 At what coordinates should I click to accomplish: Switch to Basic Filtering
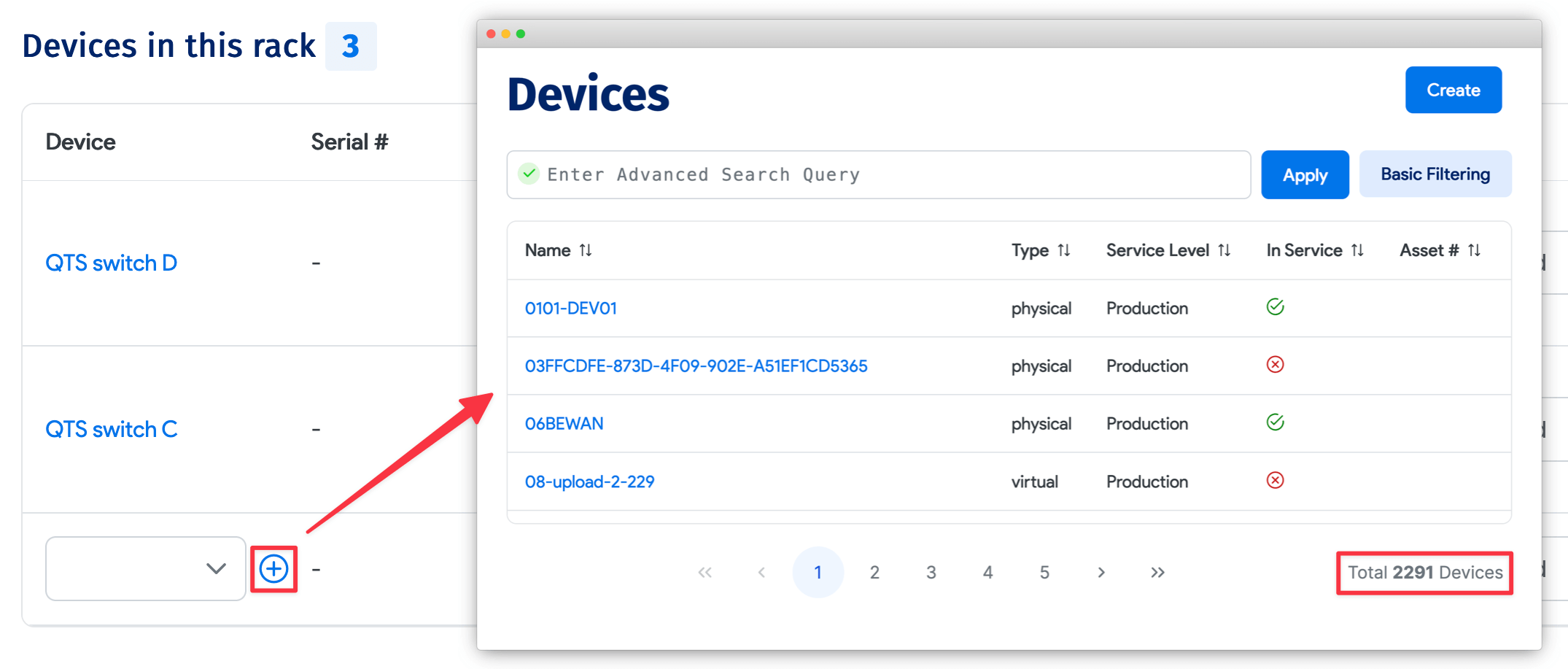(1435, 174)
